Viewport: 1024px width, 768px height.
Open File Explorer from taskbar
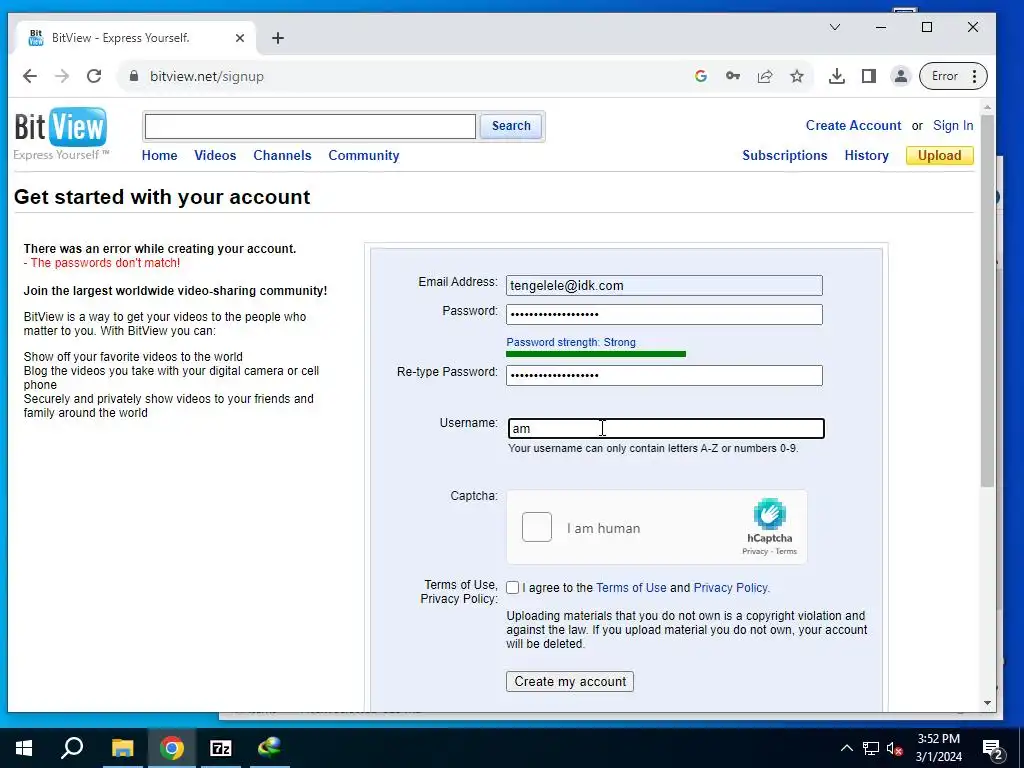pos(122,748)
